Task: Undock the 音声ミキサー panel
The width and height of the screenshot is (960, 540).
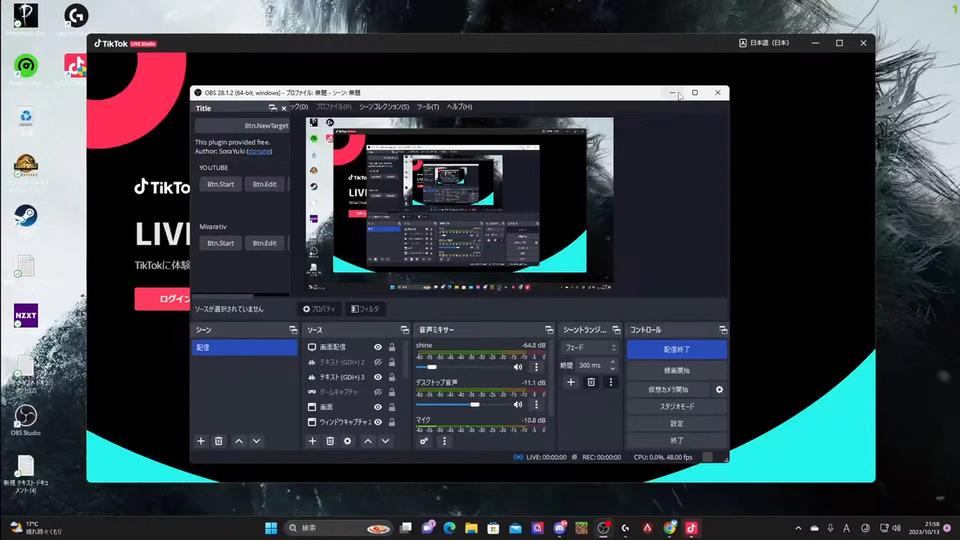Action: 549,330
